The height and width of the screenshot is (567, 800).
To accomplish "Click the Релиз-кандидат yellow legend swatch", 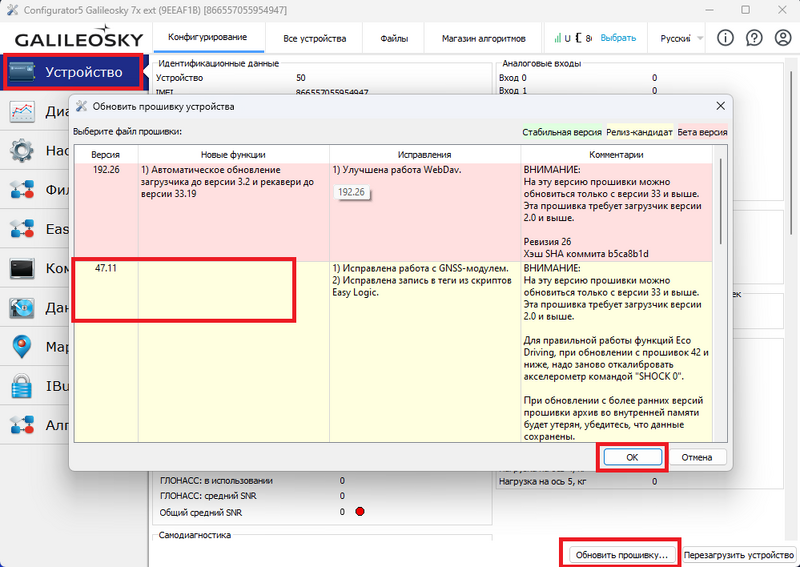I will pyautogui.click(x=639, y=132).
